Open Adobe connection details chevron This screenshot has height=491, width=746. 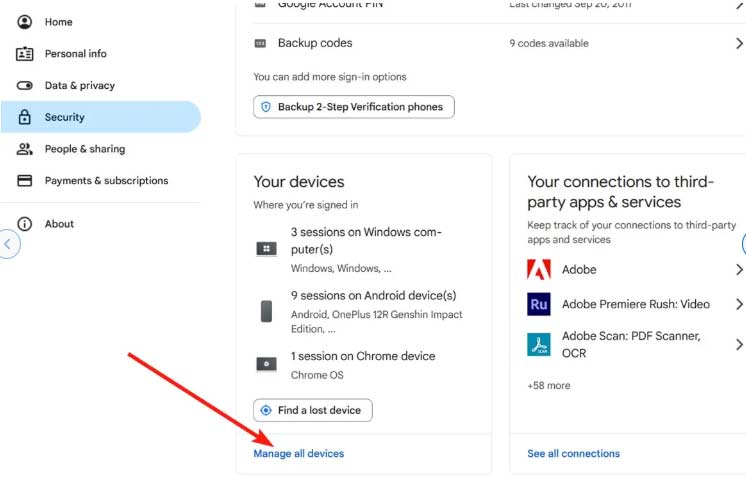[739, 270]
